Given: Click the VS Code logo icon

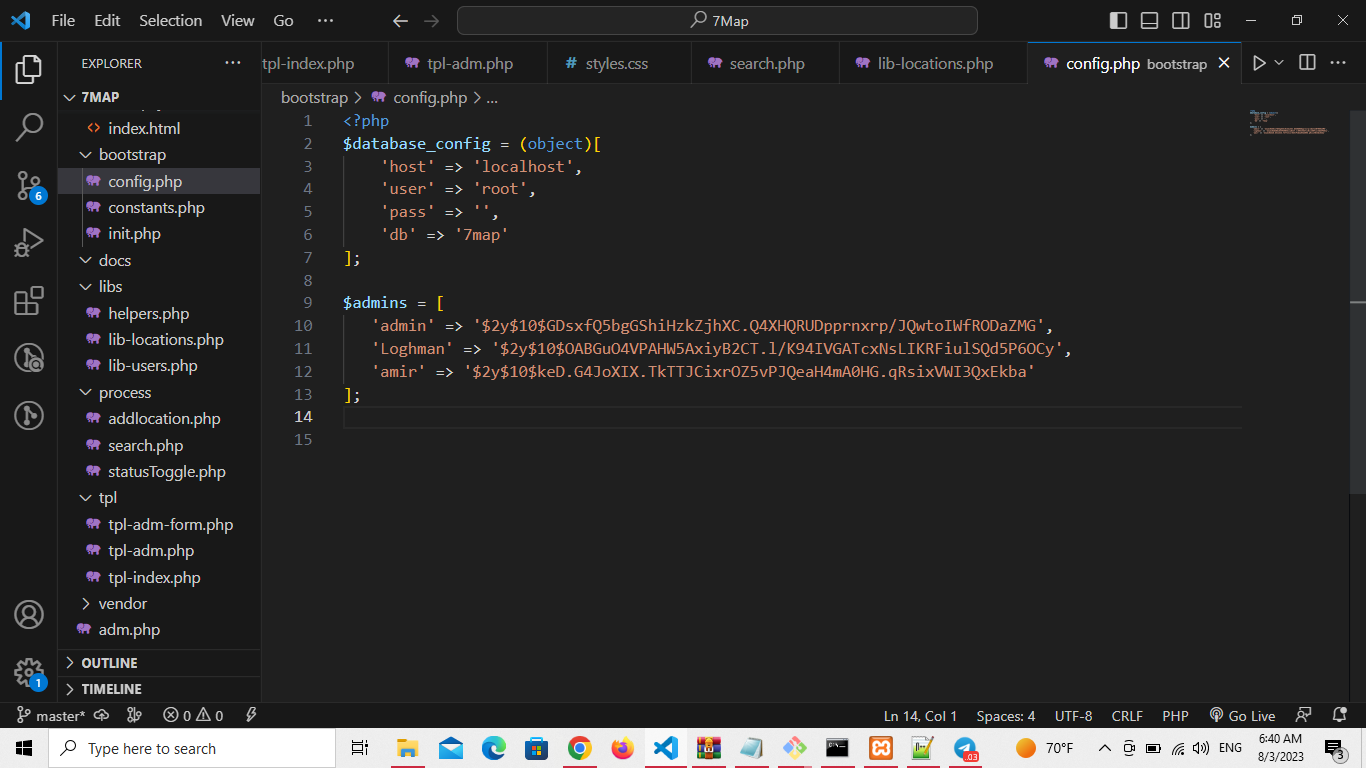Looking at the screenshot, I should [x=20, y=20].
